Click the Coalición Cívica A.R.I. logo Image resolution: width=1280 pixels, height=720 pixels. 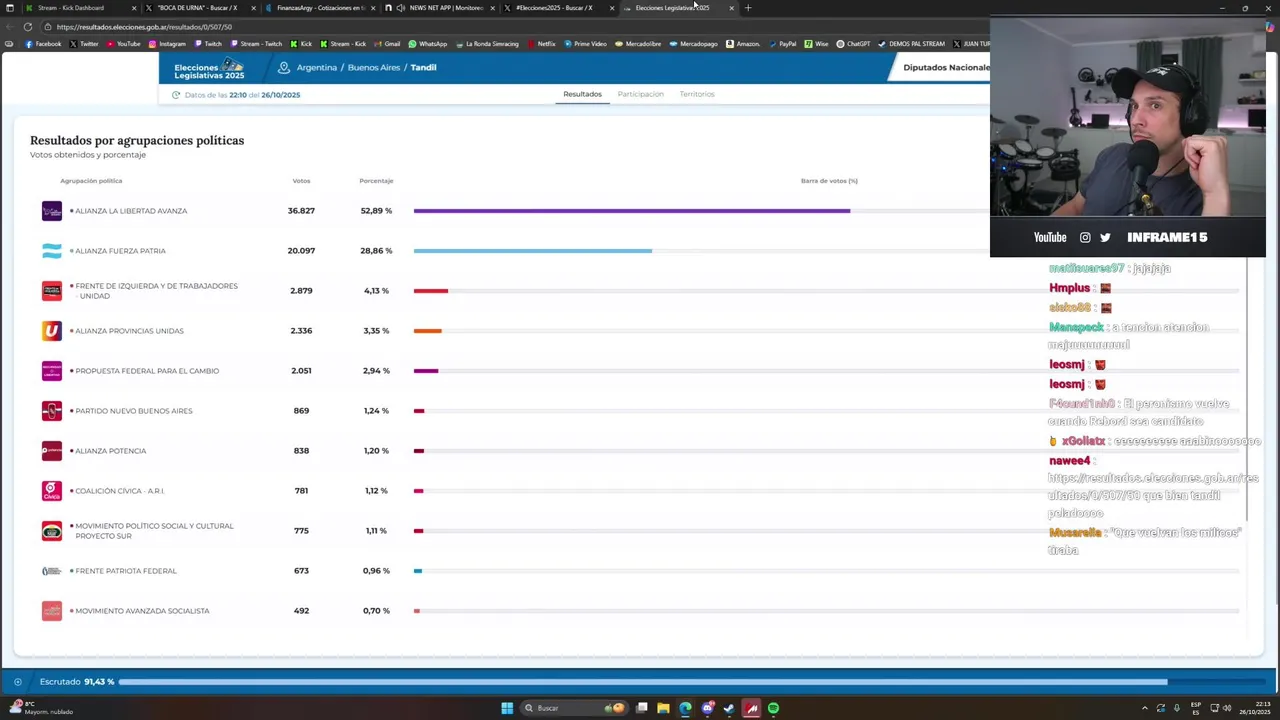[x=52, y=491]
